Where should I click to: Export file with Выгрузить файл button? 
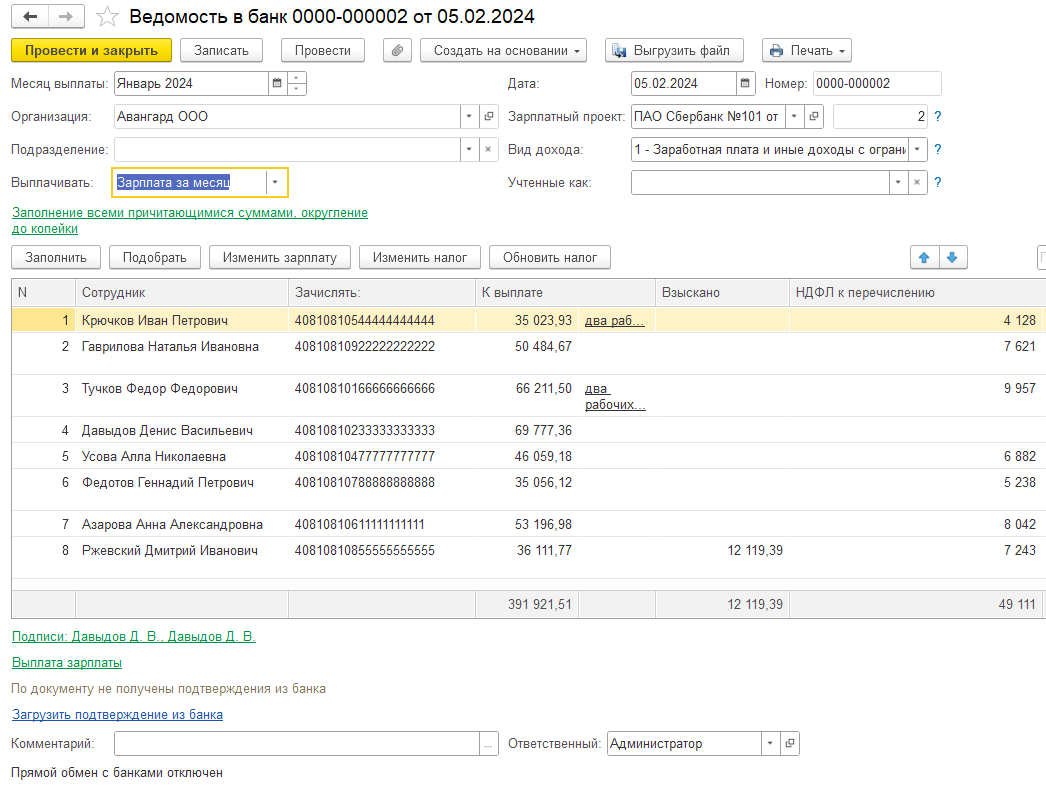(674, 51)
